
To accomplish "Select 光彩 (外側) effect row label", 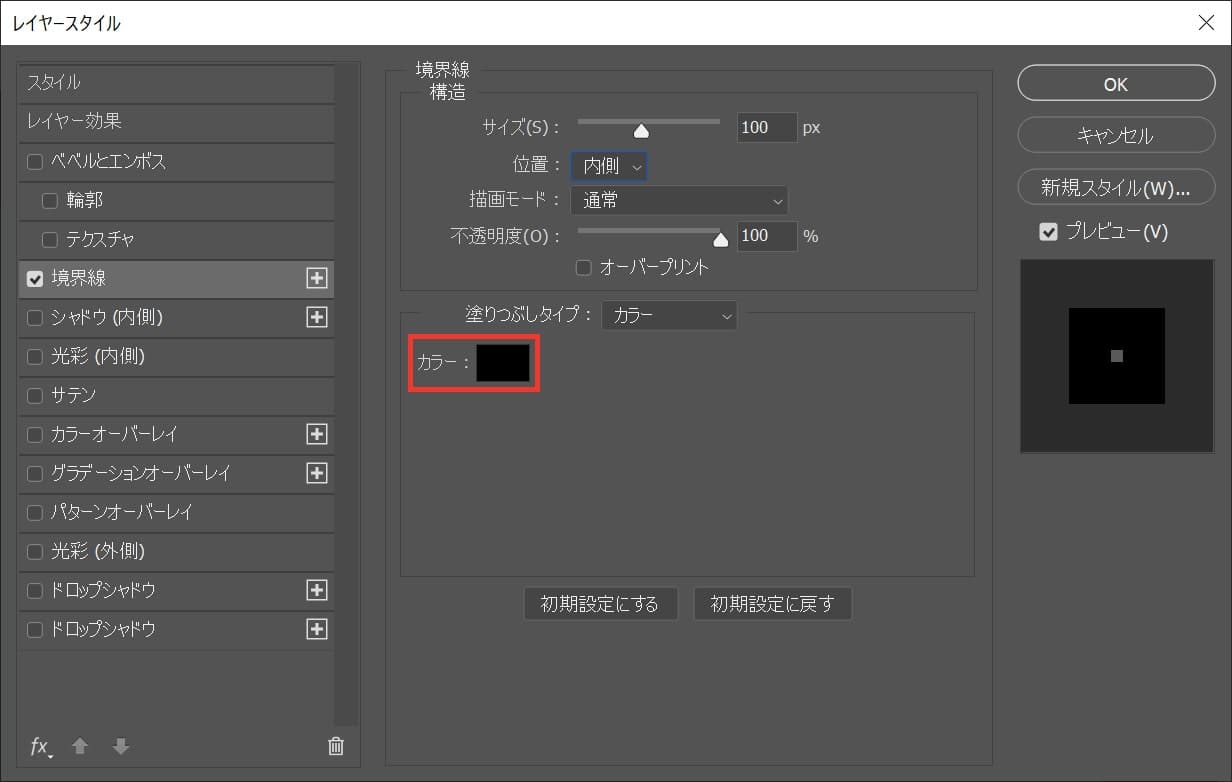I will (x=98, y=551).
